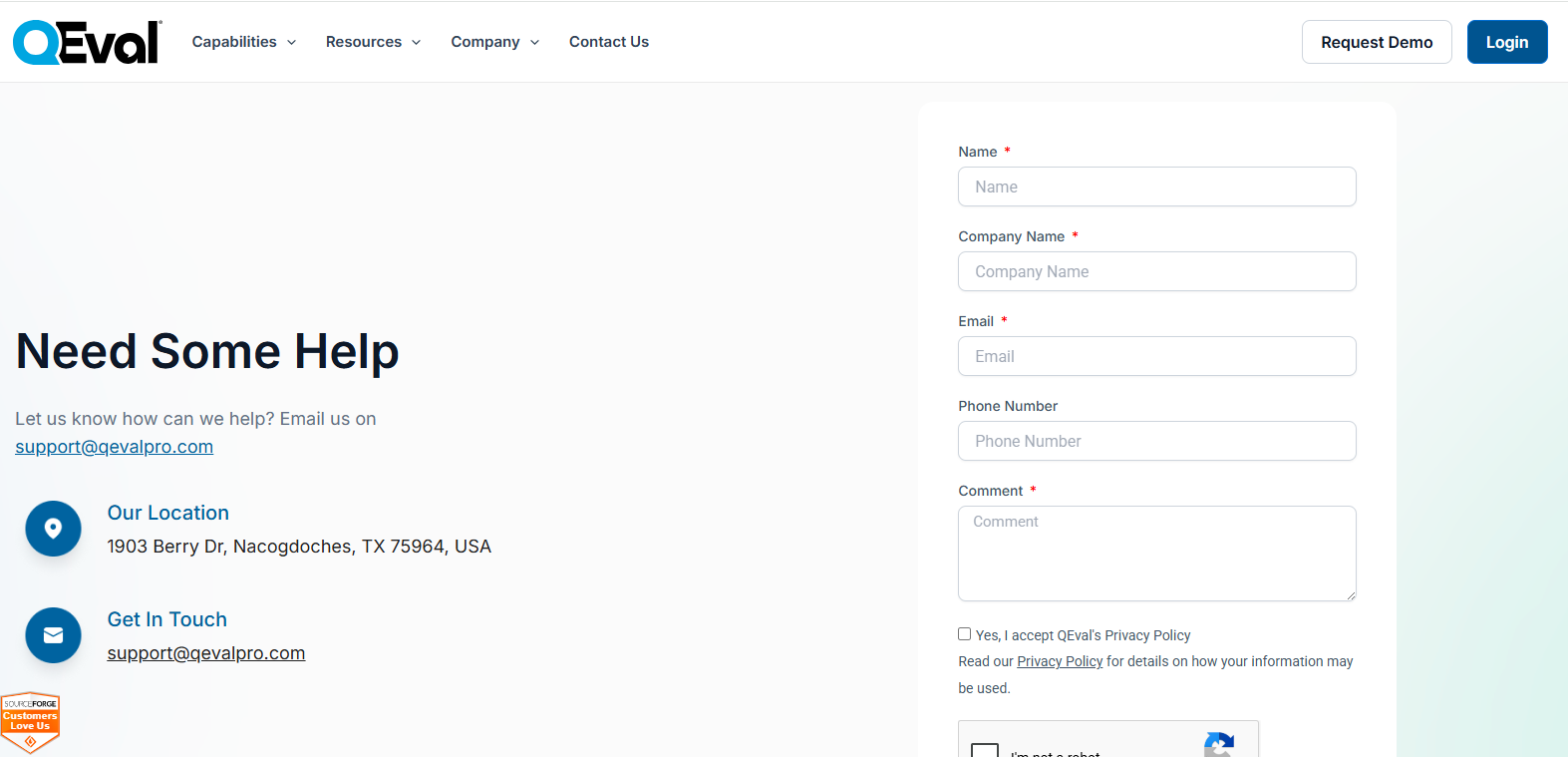Click the Request Demo button

[1377, 42]
